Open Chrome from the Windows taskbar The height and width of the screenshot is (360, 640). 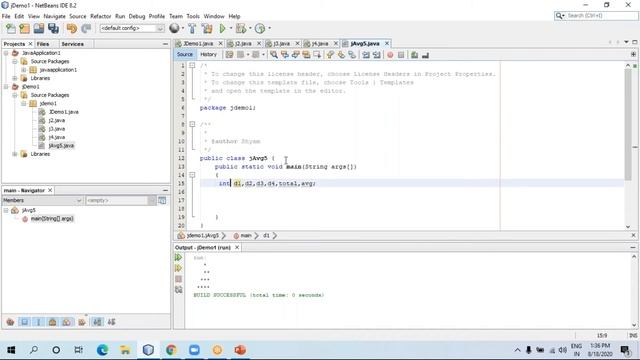[171, 350]
